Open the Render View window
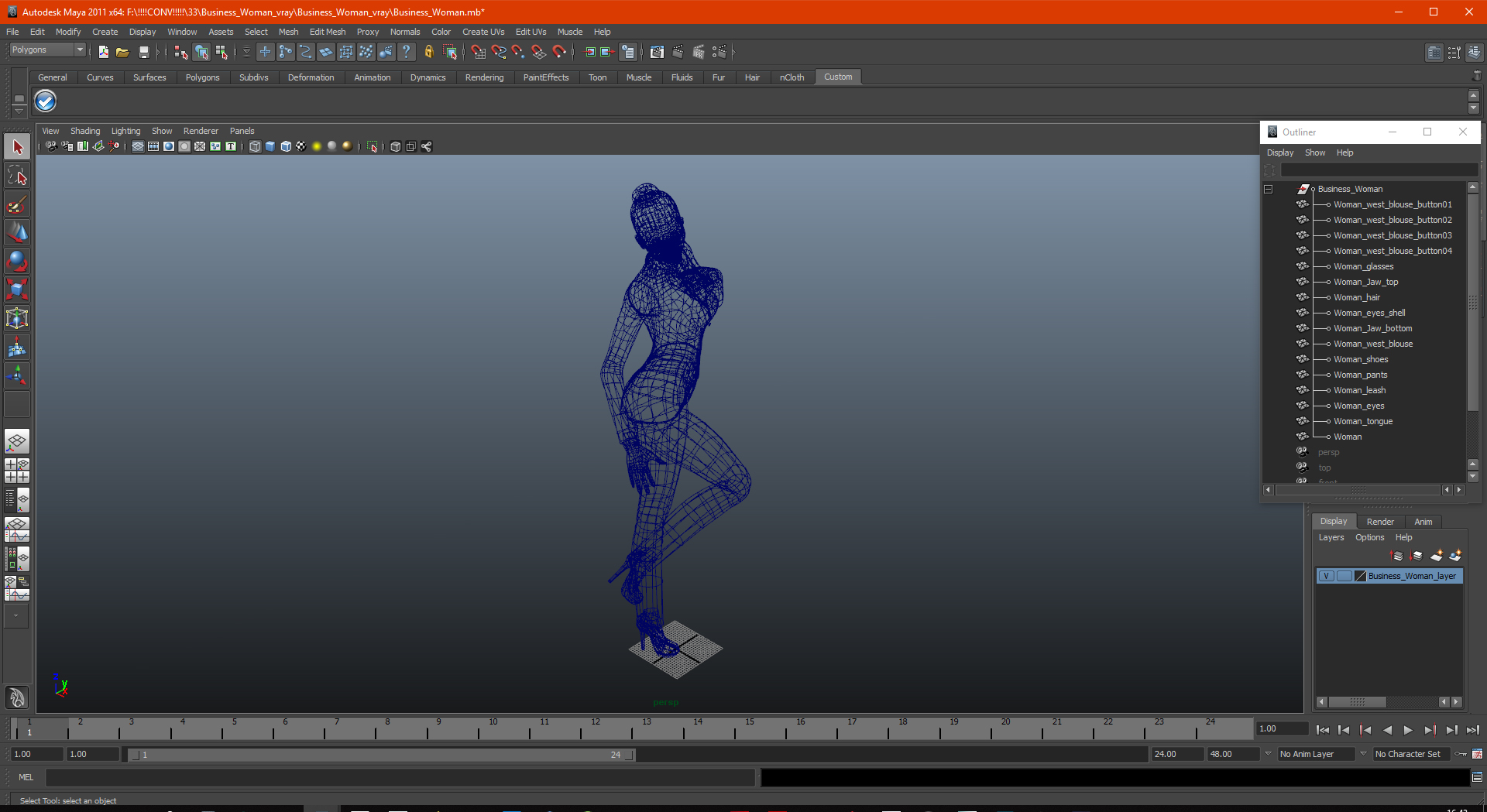 tap(657, 52)
